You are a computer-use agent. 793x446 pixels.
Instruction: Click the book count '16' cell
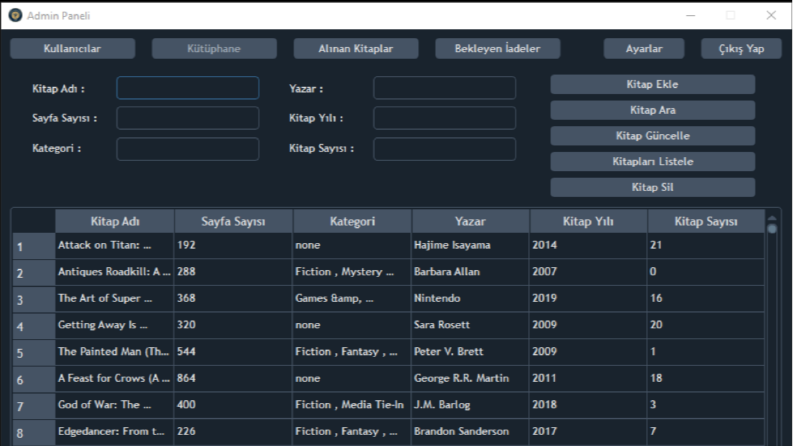click(706, 298)
